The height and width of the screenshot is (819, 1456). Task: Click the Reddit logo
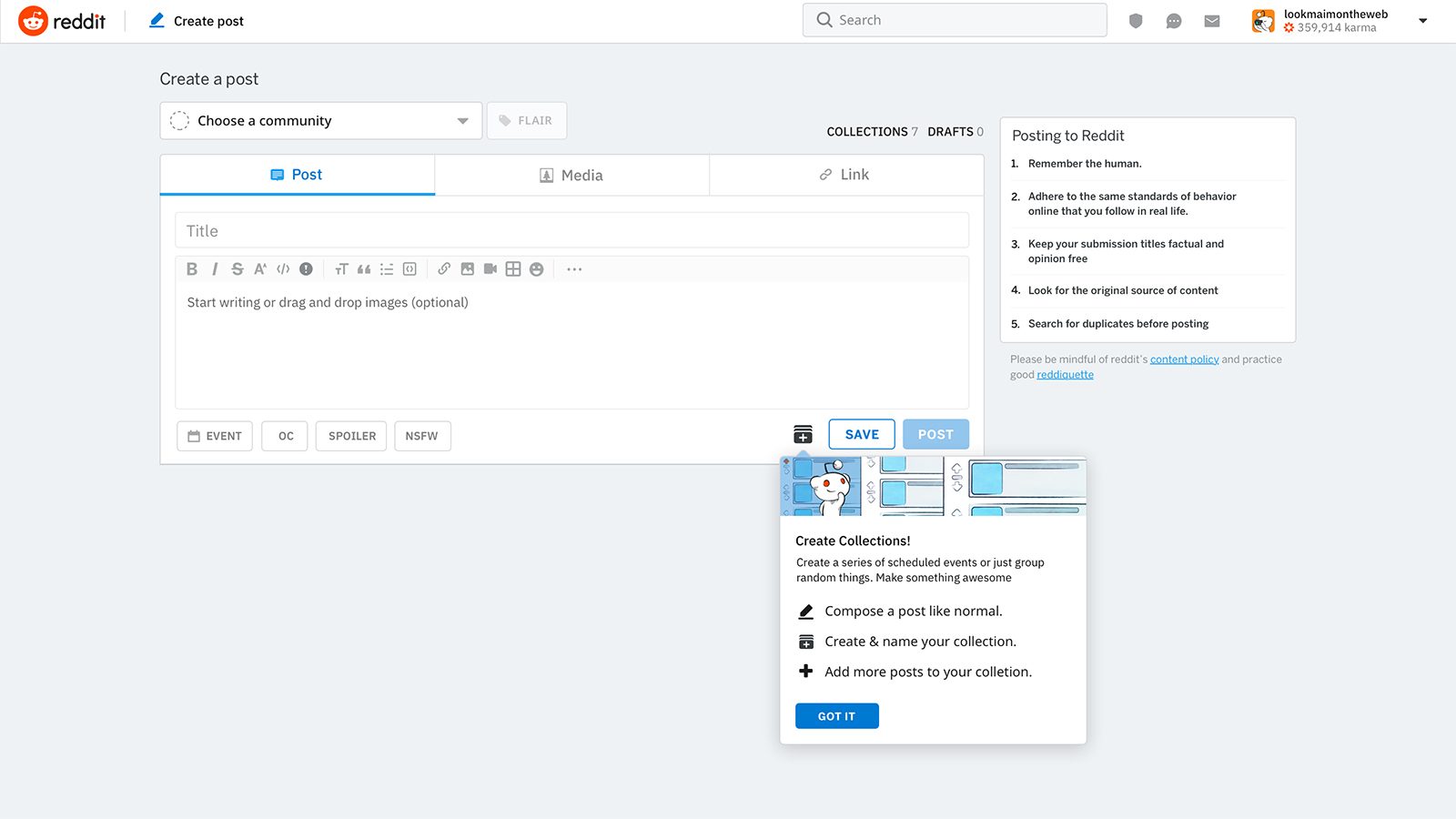[x=62, y=21]
